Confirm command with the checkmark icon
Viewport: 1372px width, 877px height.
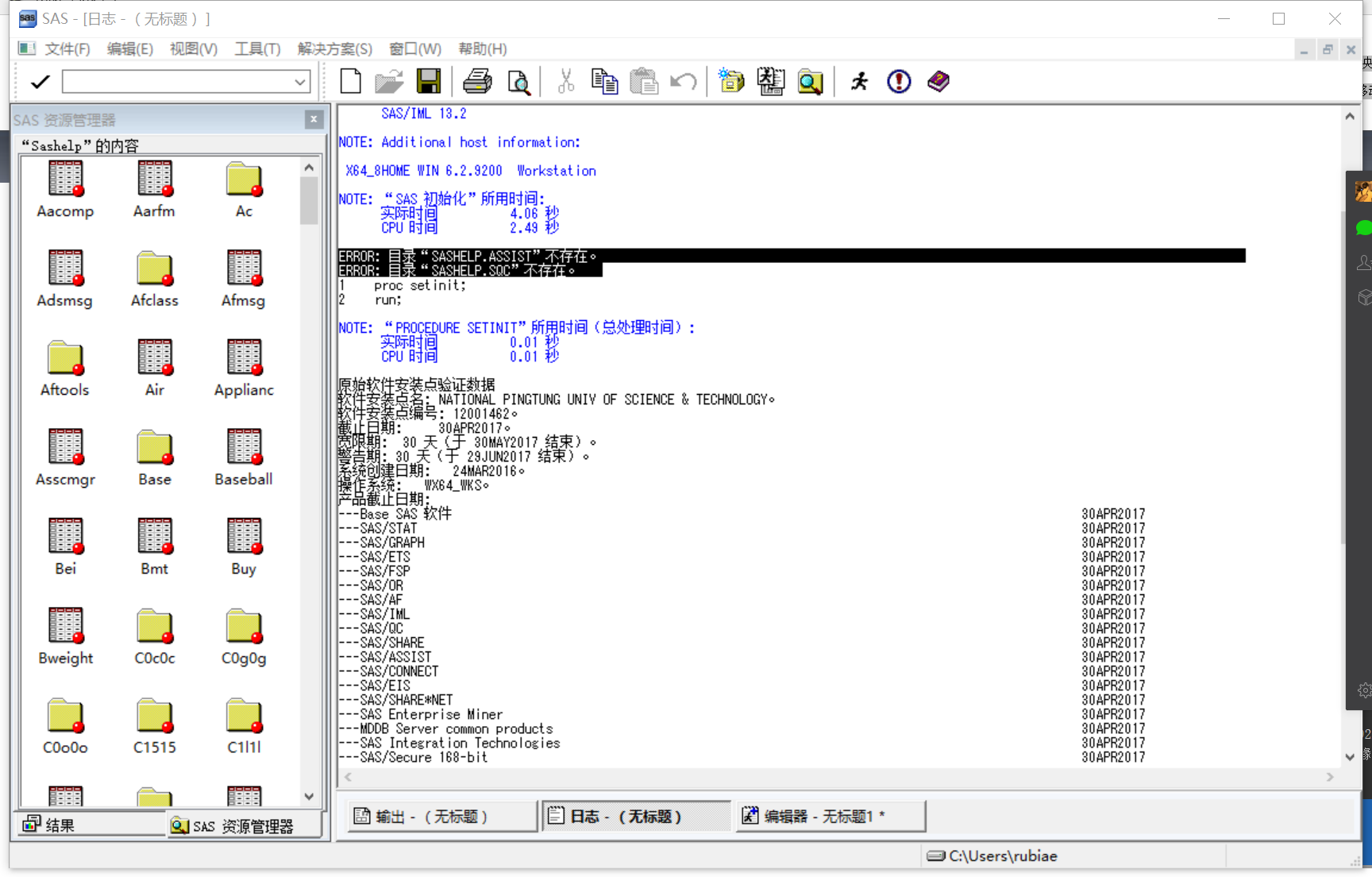click(40, 81)
